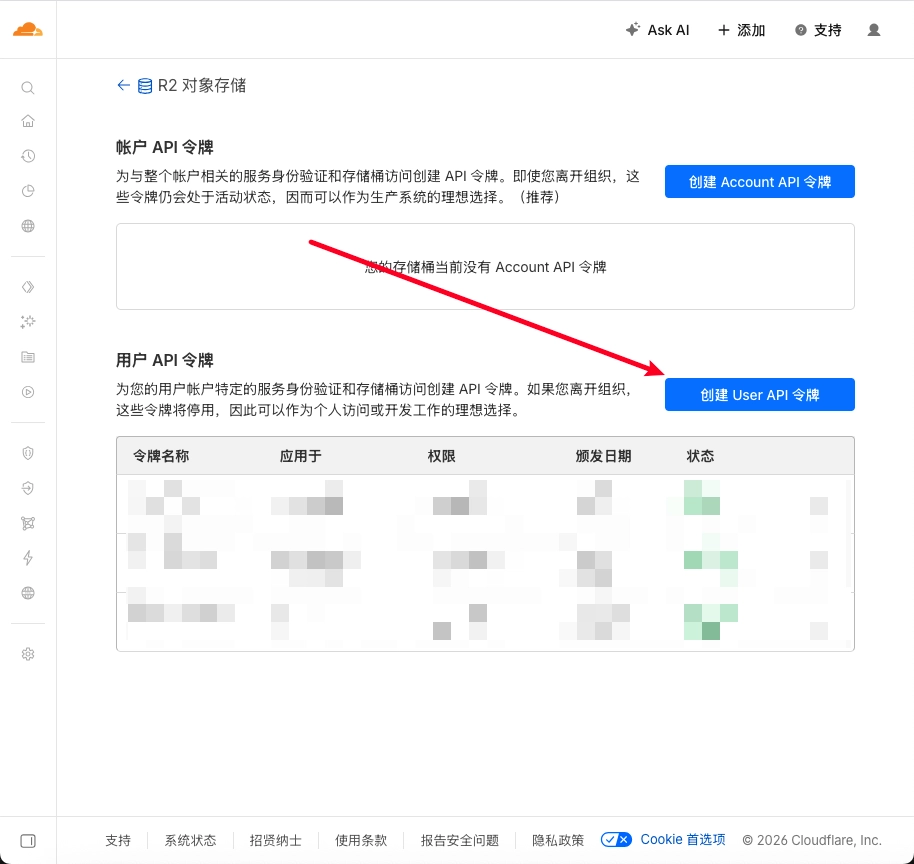This screenshot has width=914, height=864.
Task: Open the user profile icon menu
Action: coord(874,30)
